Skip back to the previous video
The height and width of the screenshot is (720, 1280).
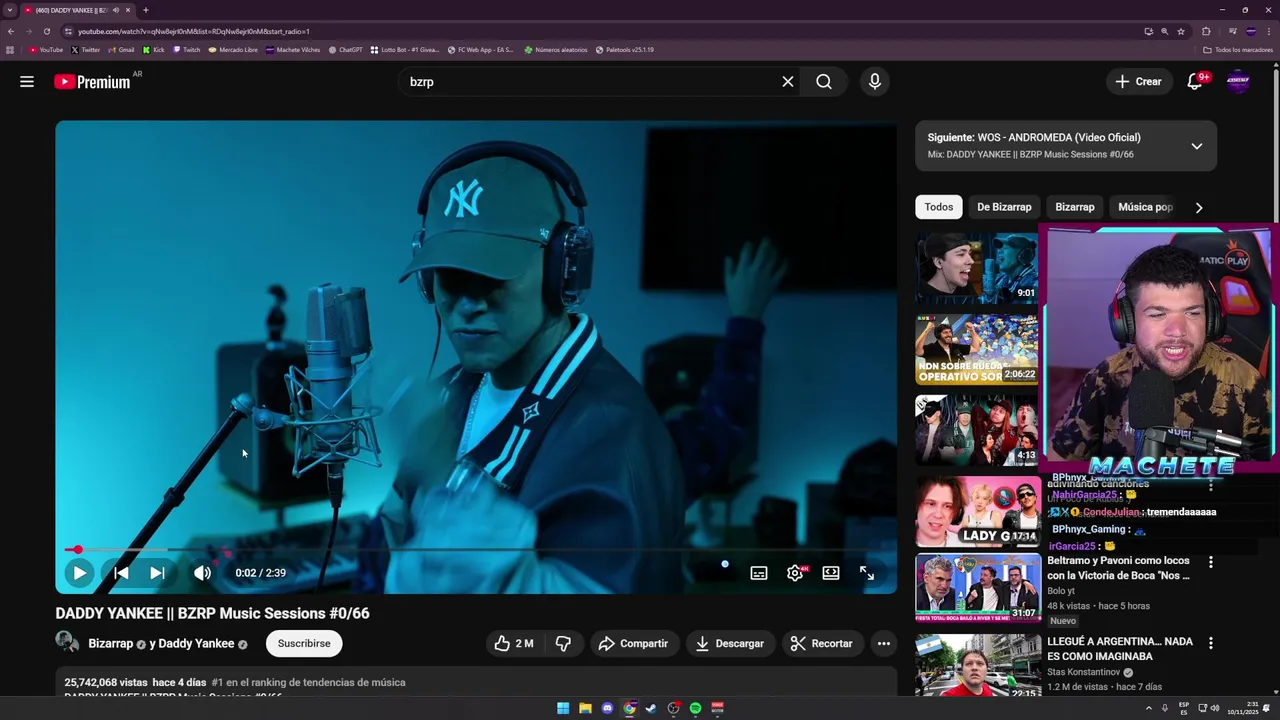[x=120, y=573]
